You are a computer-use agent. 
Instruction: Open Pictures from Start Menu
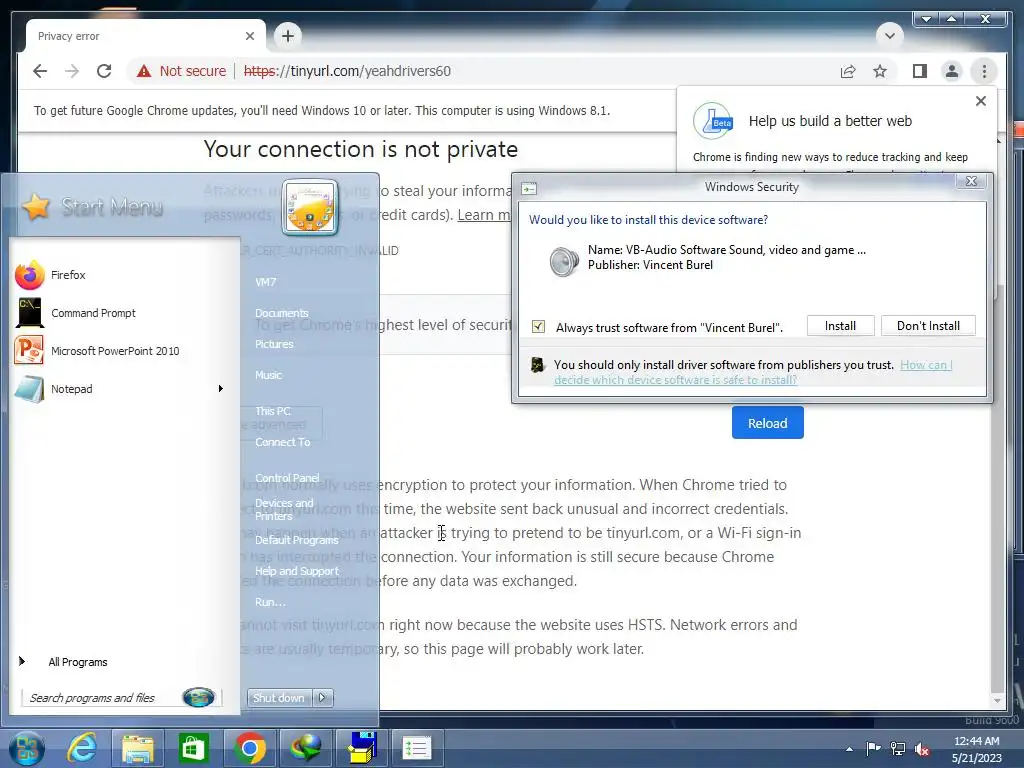point(274,344)
